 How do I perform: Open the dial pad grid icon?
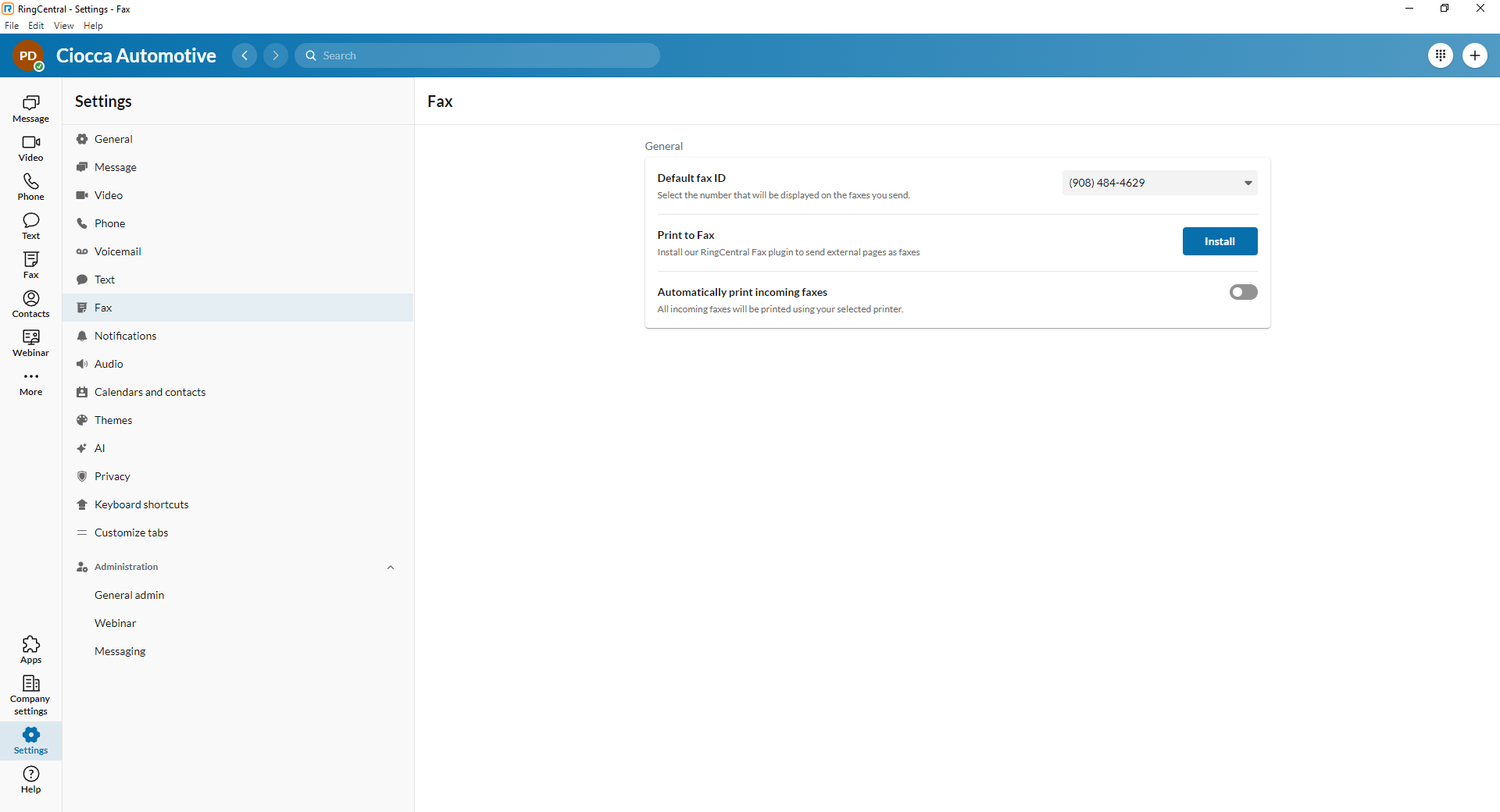coord(1441,55)
